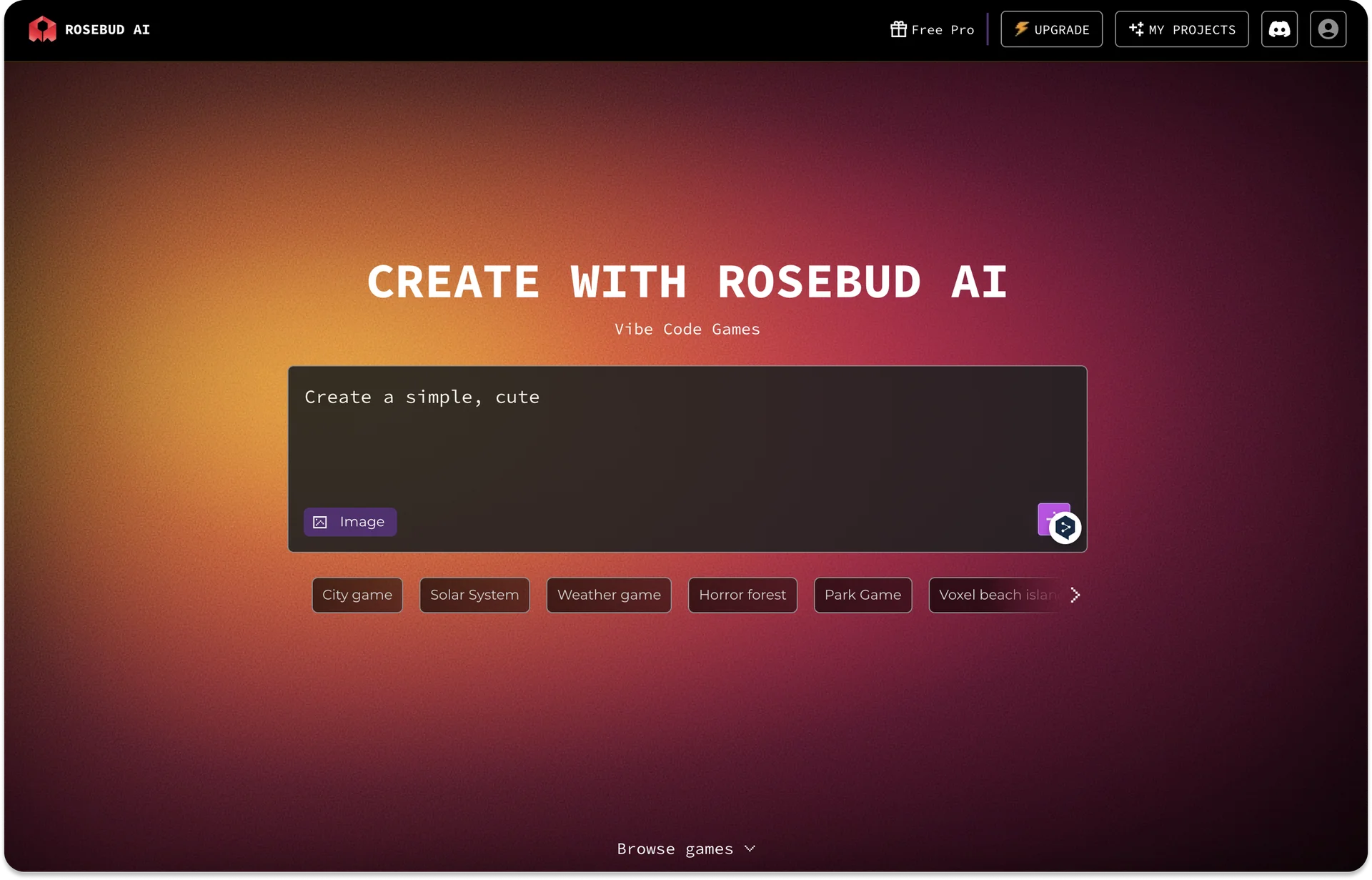
Task: Select the Park Game suggestion
Action: [862, 595]
